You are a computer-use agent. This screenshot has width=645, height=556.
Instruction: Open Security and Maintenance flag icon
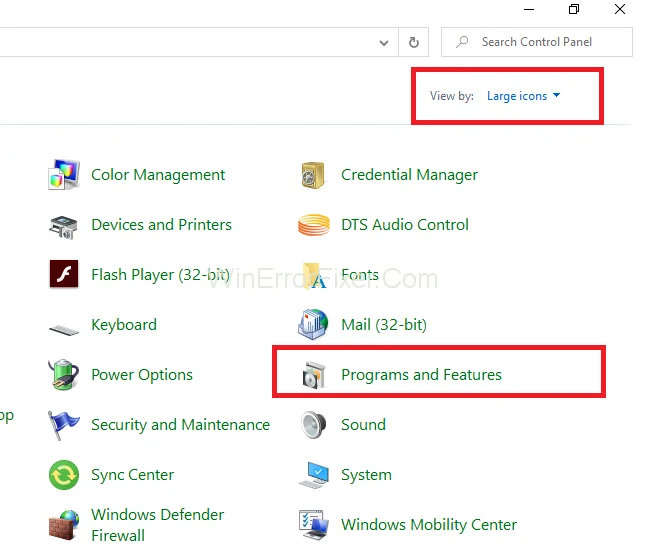point(63,426)
